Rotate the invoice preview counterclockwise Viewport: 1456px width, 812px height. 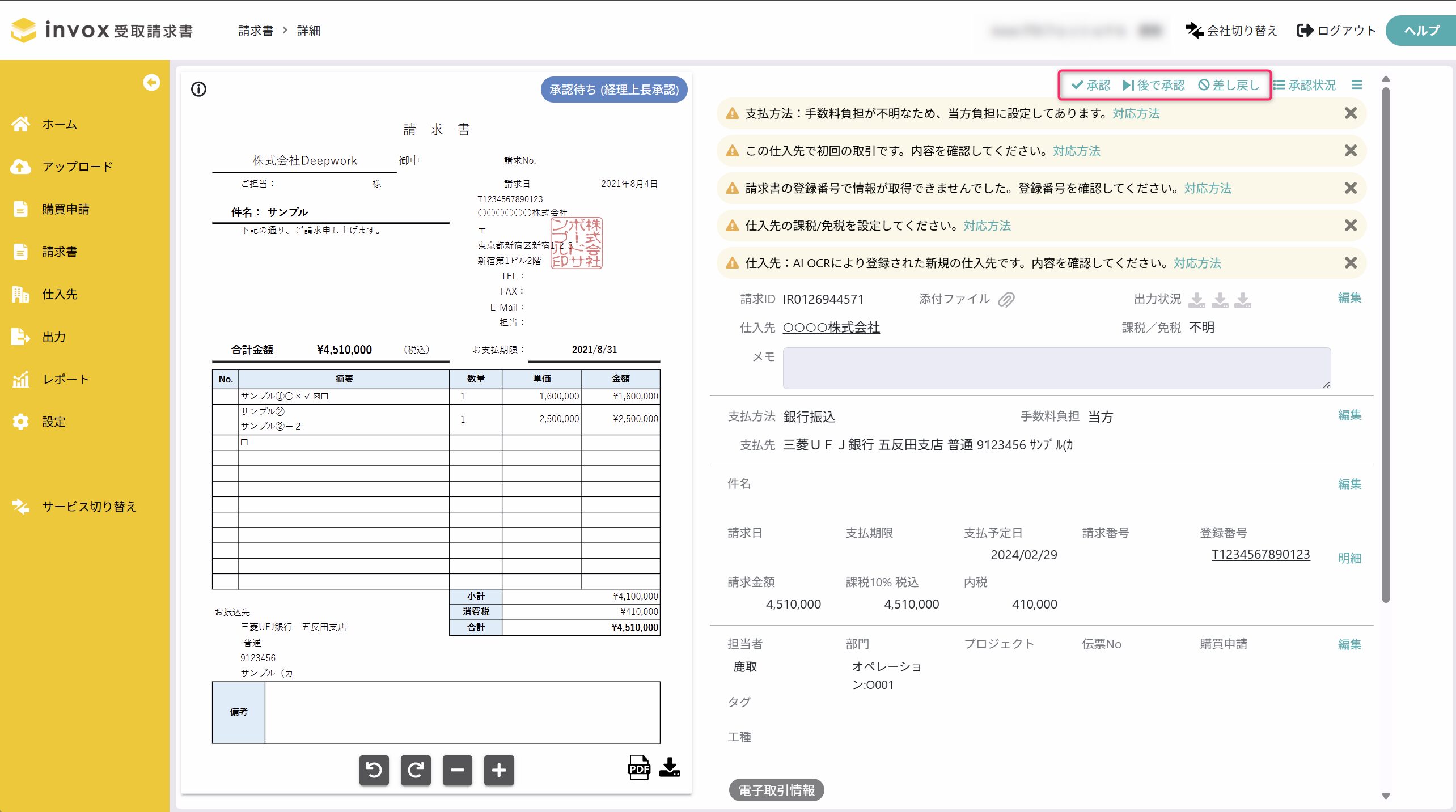tap(374, 770)
